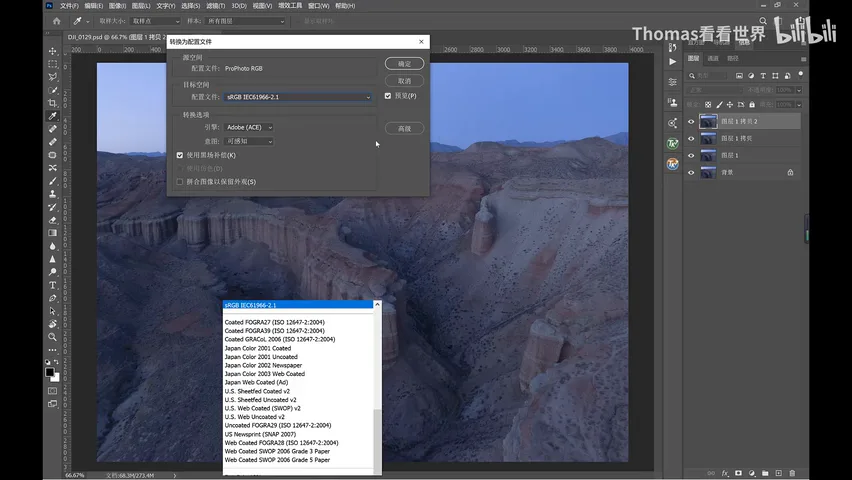This screenshot has width=852, height=480.
Task: Toggle Use Black Point Compensation checkbox
Action: click(180, 155)
